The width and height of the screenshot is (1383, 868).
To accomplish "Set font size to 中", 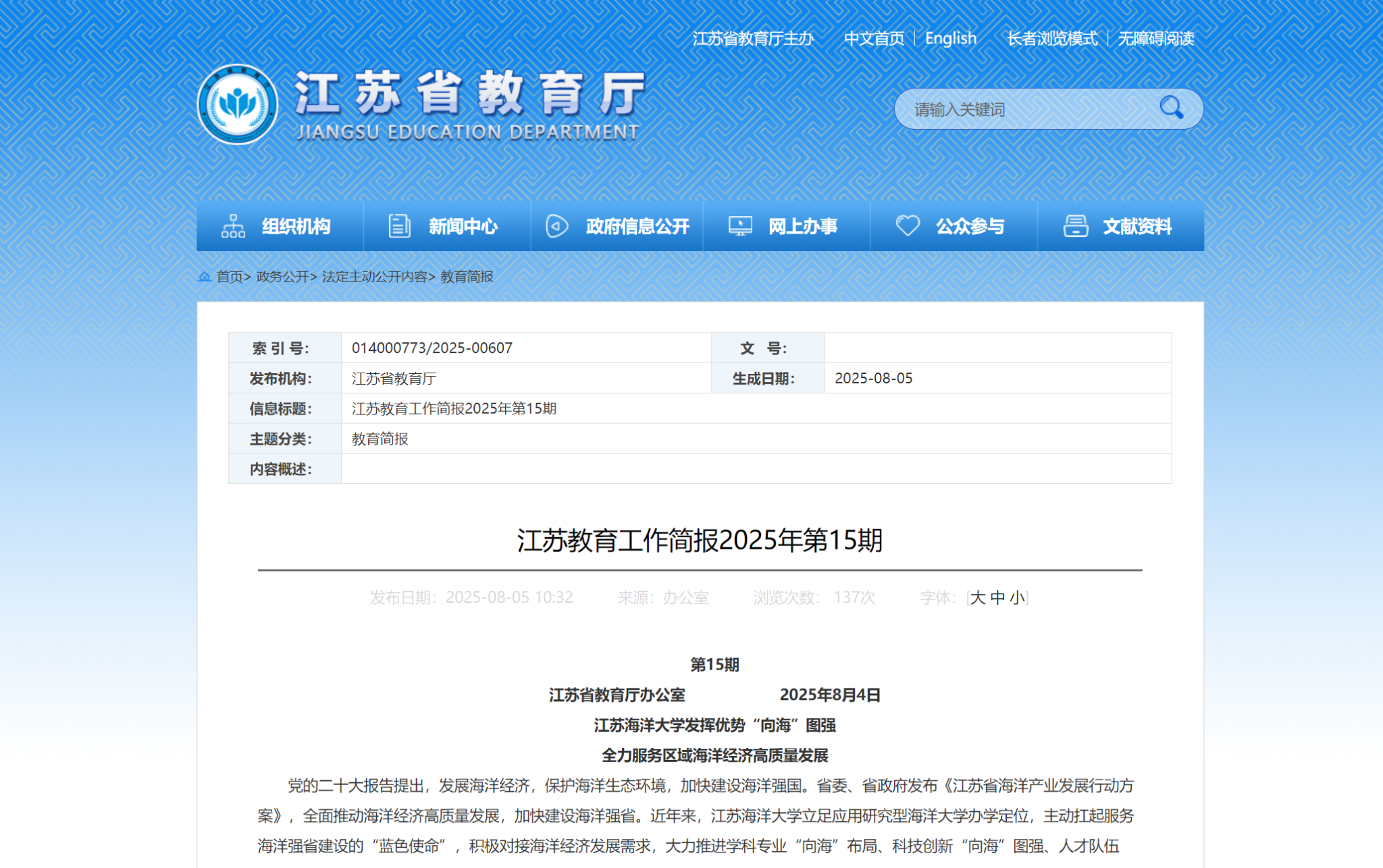I will tap(997, 597).
